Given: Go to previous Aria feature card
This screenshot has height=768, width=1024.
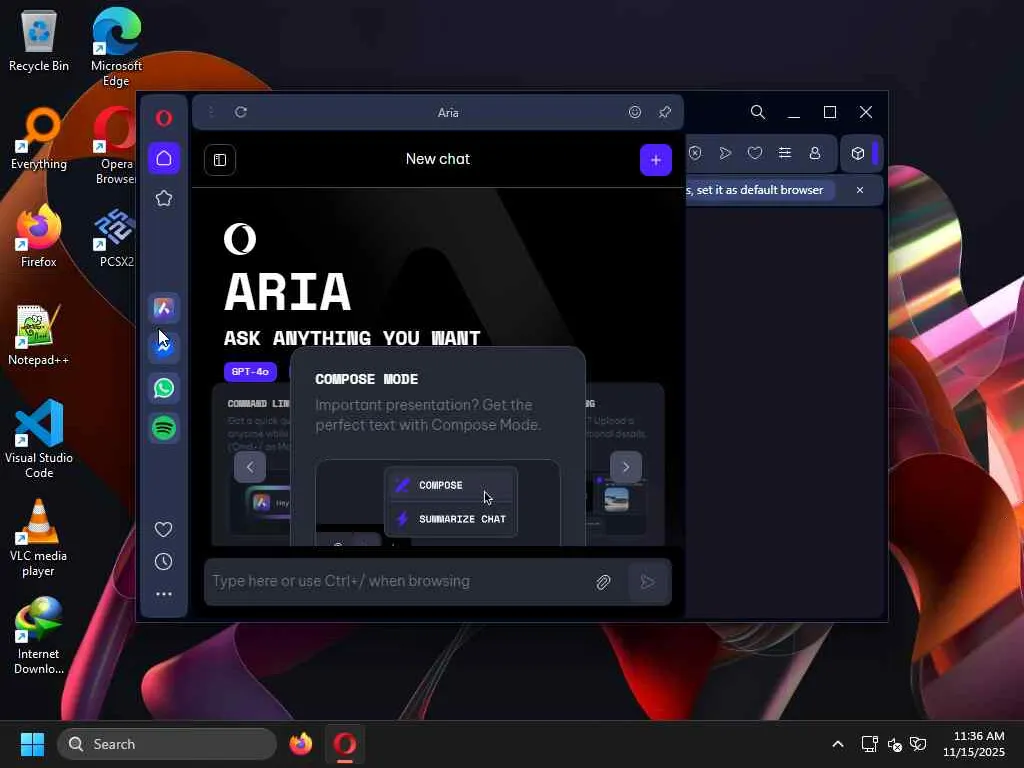Looking at the screenshot, I should pyautogui.click(x=250, y=467).
